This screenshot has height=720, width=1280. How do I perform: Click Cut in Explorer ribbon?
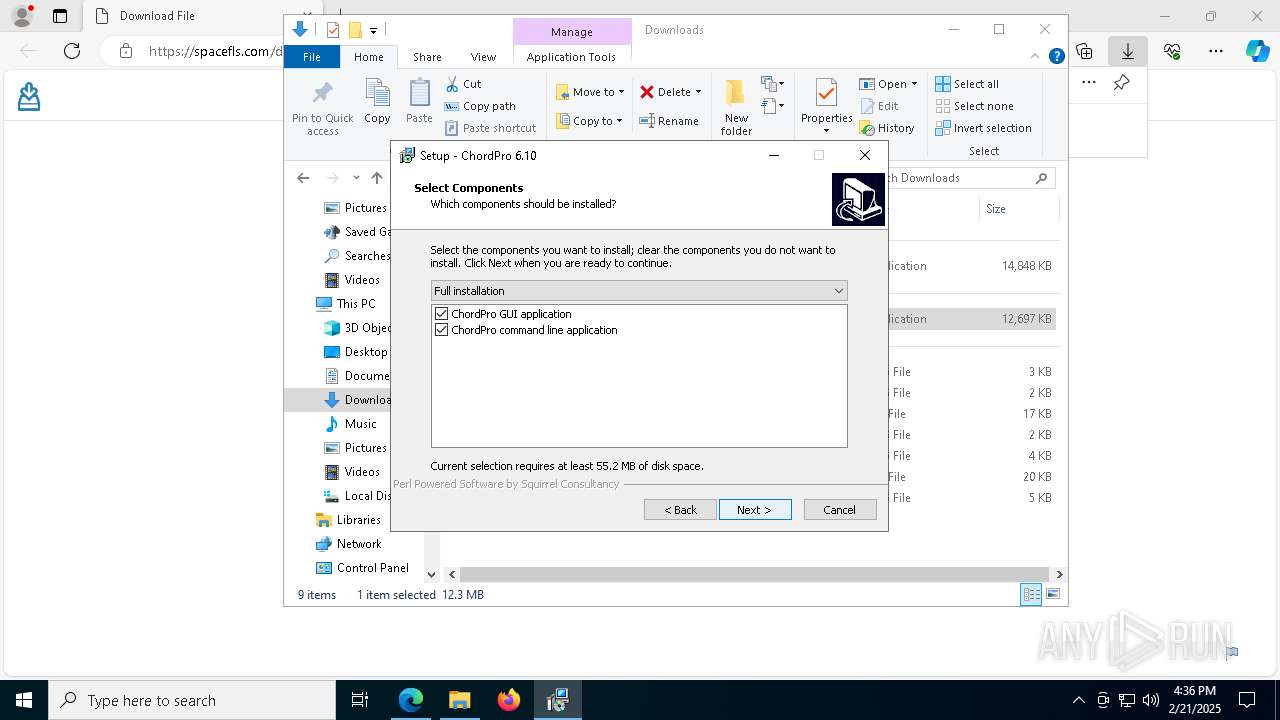[463, 84]
